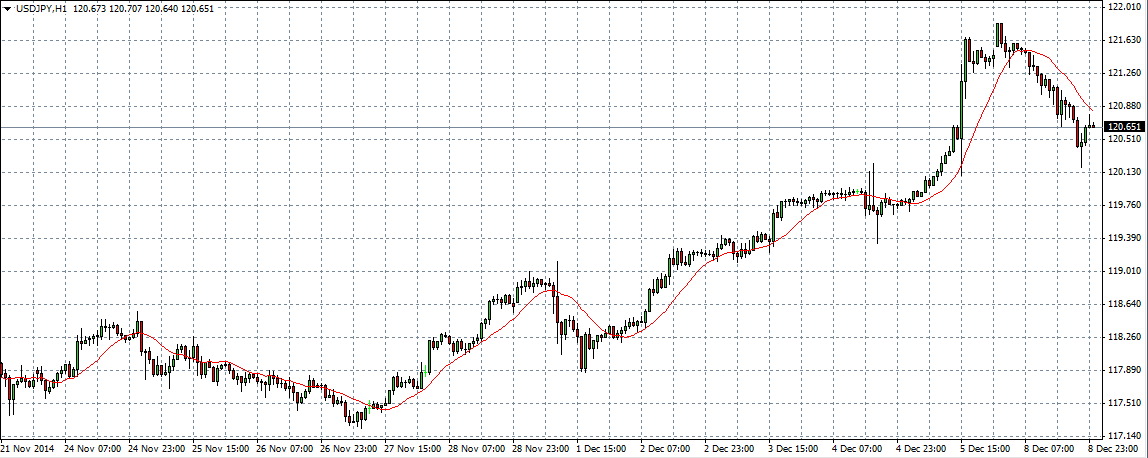Click the 2 Dec 07:00 time label
The image size is (1148, 458).
pos(666,447)
